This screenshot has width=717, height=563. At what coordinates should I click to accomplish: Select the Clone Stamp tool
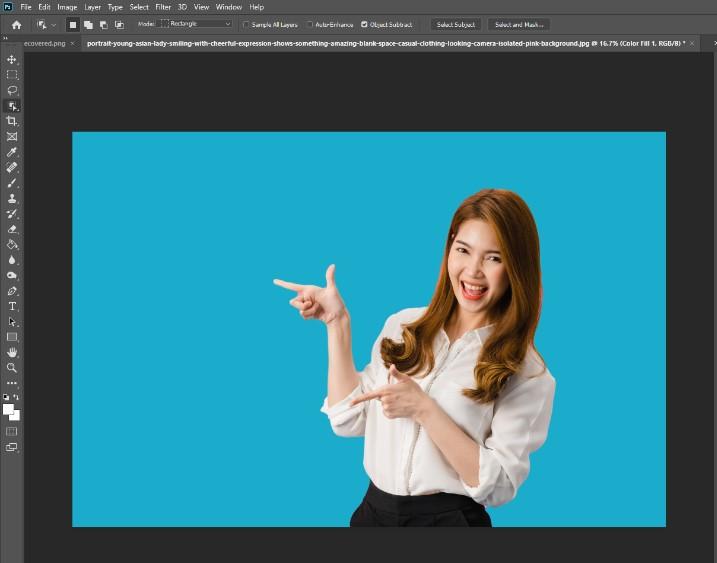(12, 198)
